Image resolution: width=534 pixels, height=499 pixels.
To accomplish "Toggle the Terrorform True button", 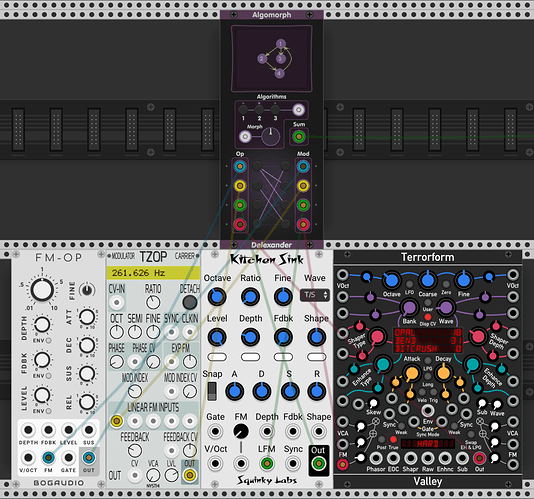I will (x=393, y=439).
